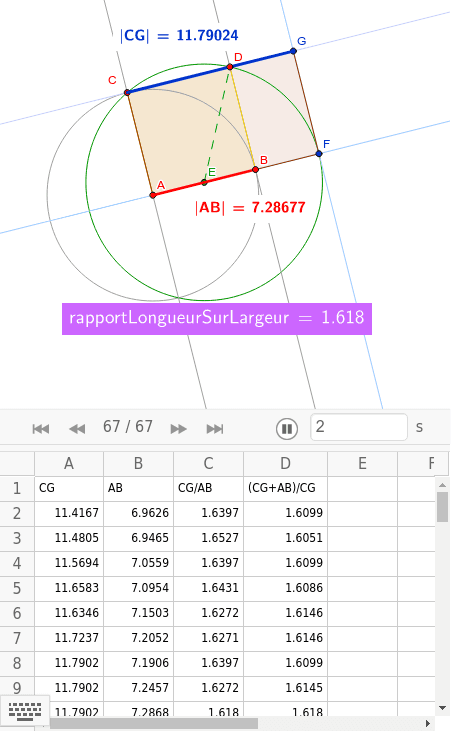Click cell with value 1.6431
Viewport: 452px width, 733px height.
tap(208, 588)
